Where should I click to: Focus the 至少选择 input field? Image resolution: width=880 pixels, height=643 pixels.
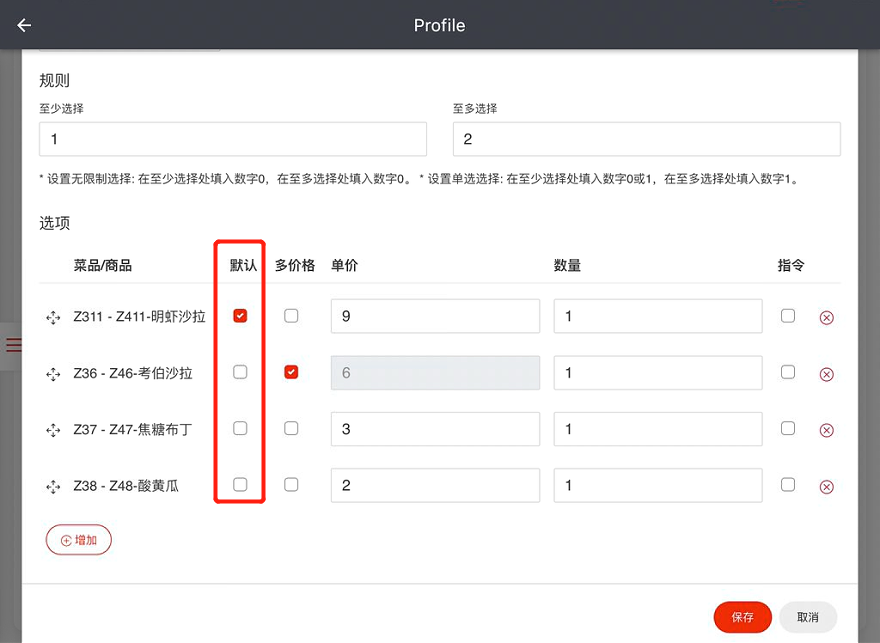[233, 139]
